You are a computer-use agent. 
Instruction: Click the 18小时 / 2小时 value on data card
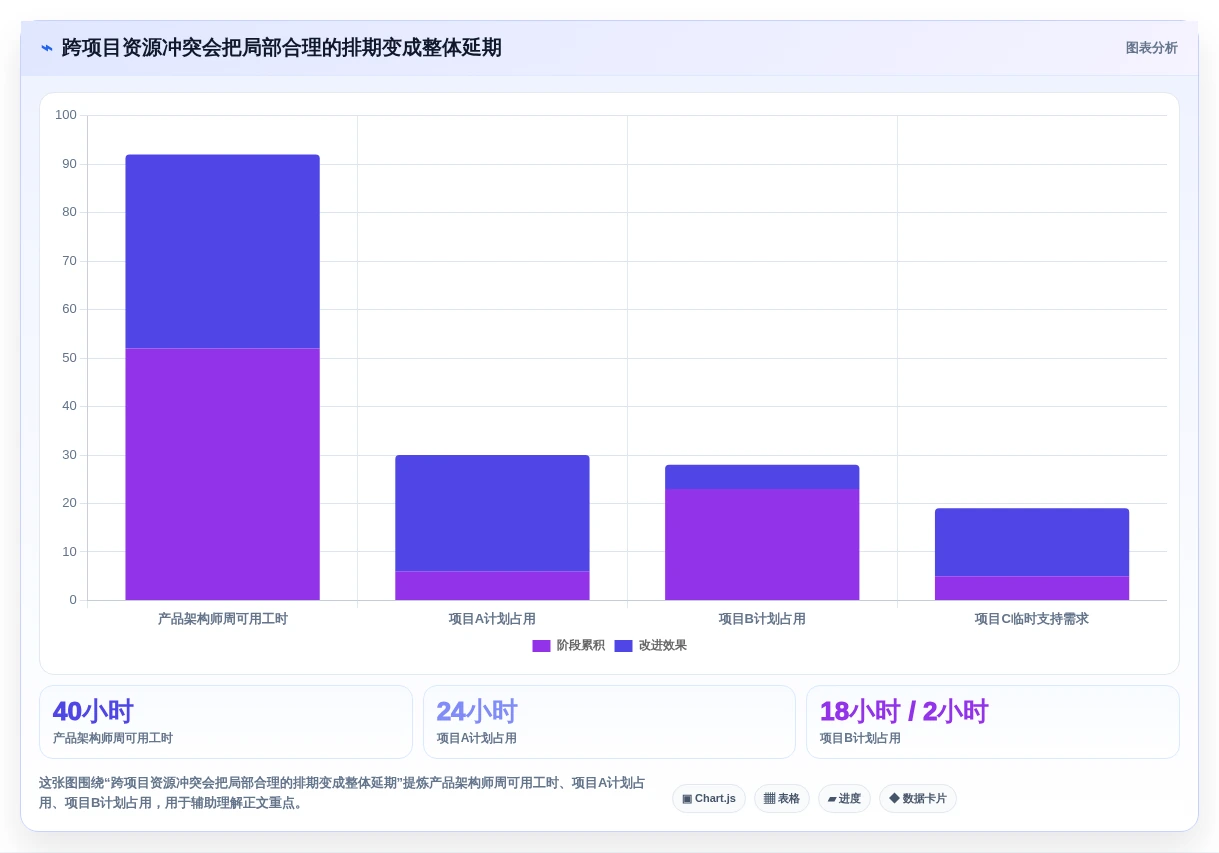tap(904, 712)
